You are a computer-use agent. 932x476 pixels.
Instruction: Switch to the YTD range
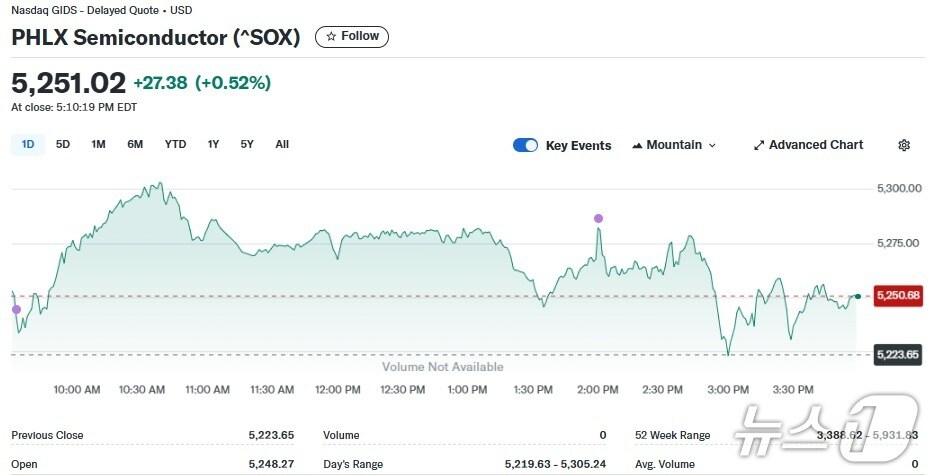[x=175, y=144]
